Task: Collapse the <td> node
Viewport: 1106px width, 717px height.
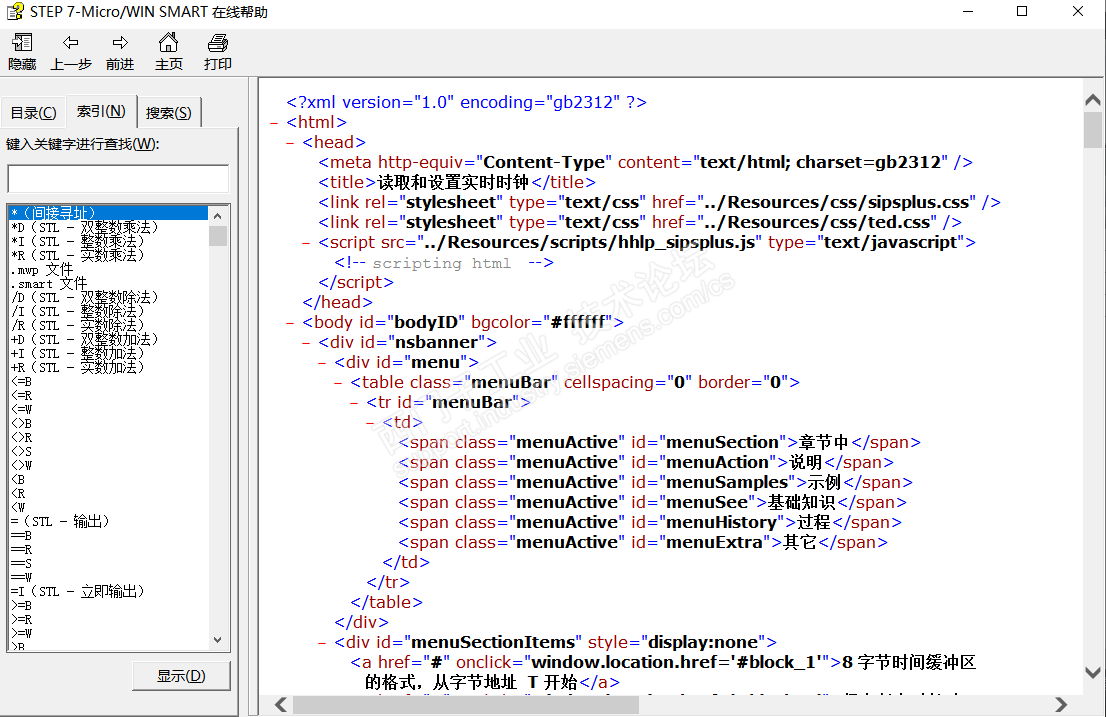Action: coord(370,422)
